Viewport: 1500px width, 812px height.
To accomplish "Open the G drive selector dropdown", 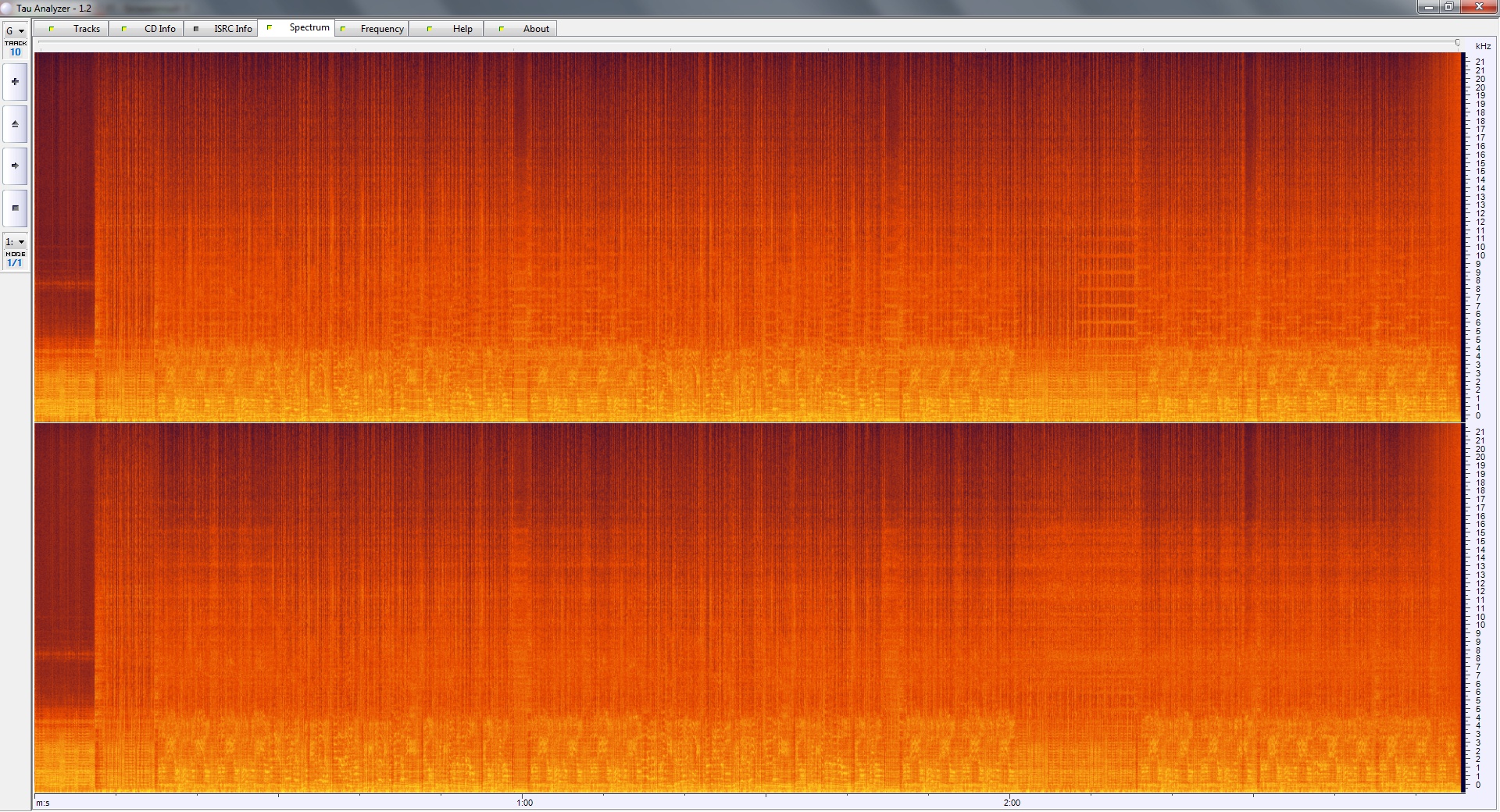I will (x=15, y=31).
